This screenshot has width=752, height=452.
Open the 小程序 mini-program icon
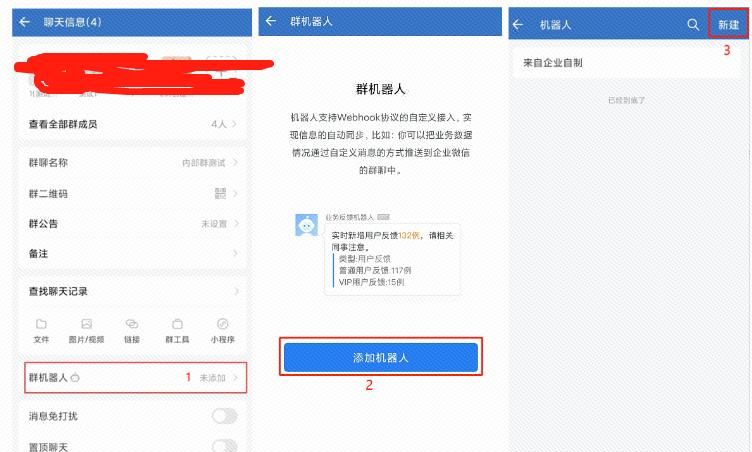223,324
